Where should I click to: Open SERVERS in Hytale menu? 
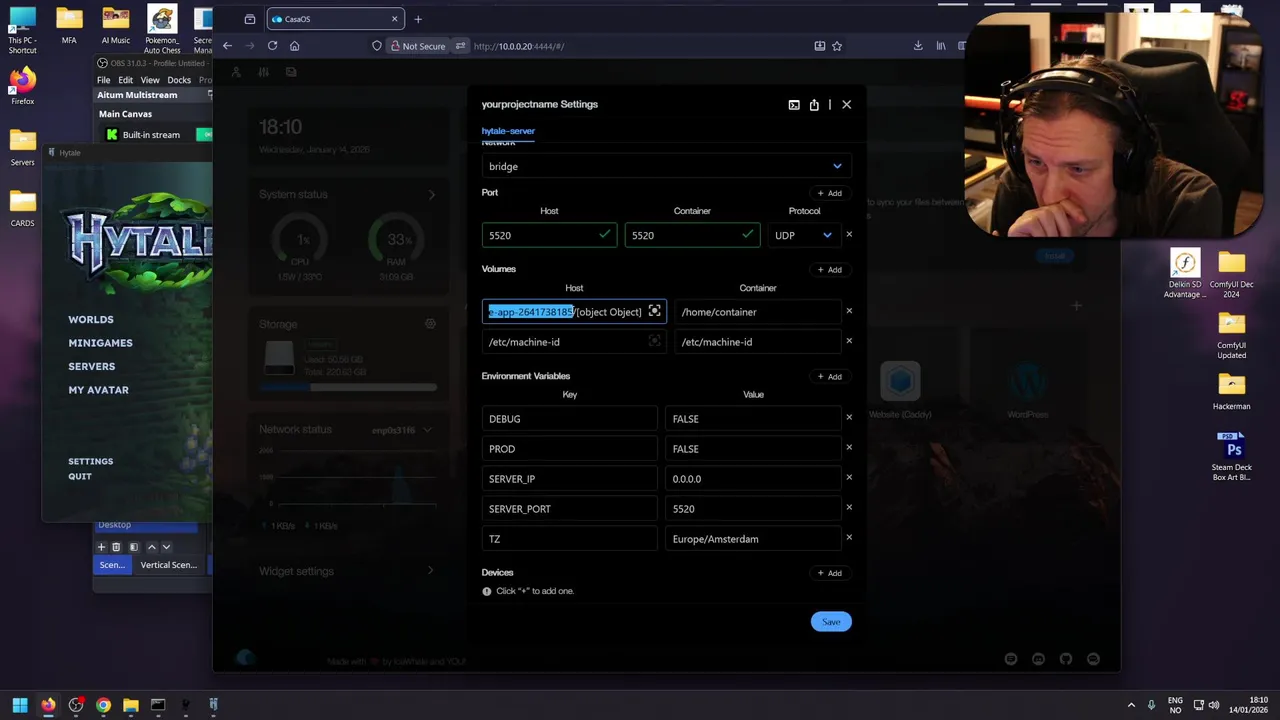92,367
